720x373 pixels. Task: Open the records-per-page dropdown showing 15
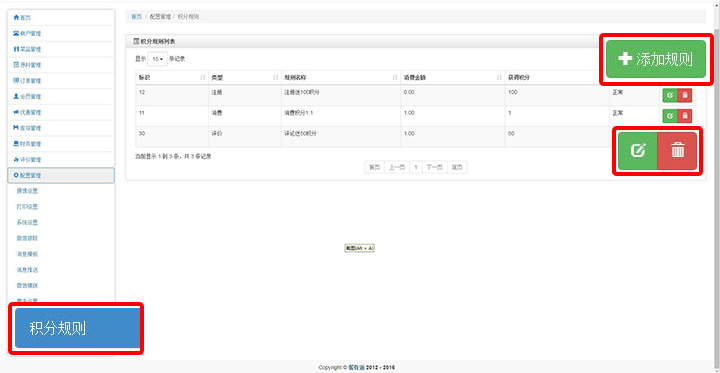[x=158, y=59]
